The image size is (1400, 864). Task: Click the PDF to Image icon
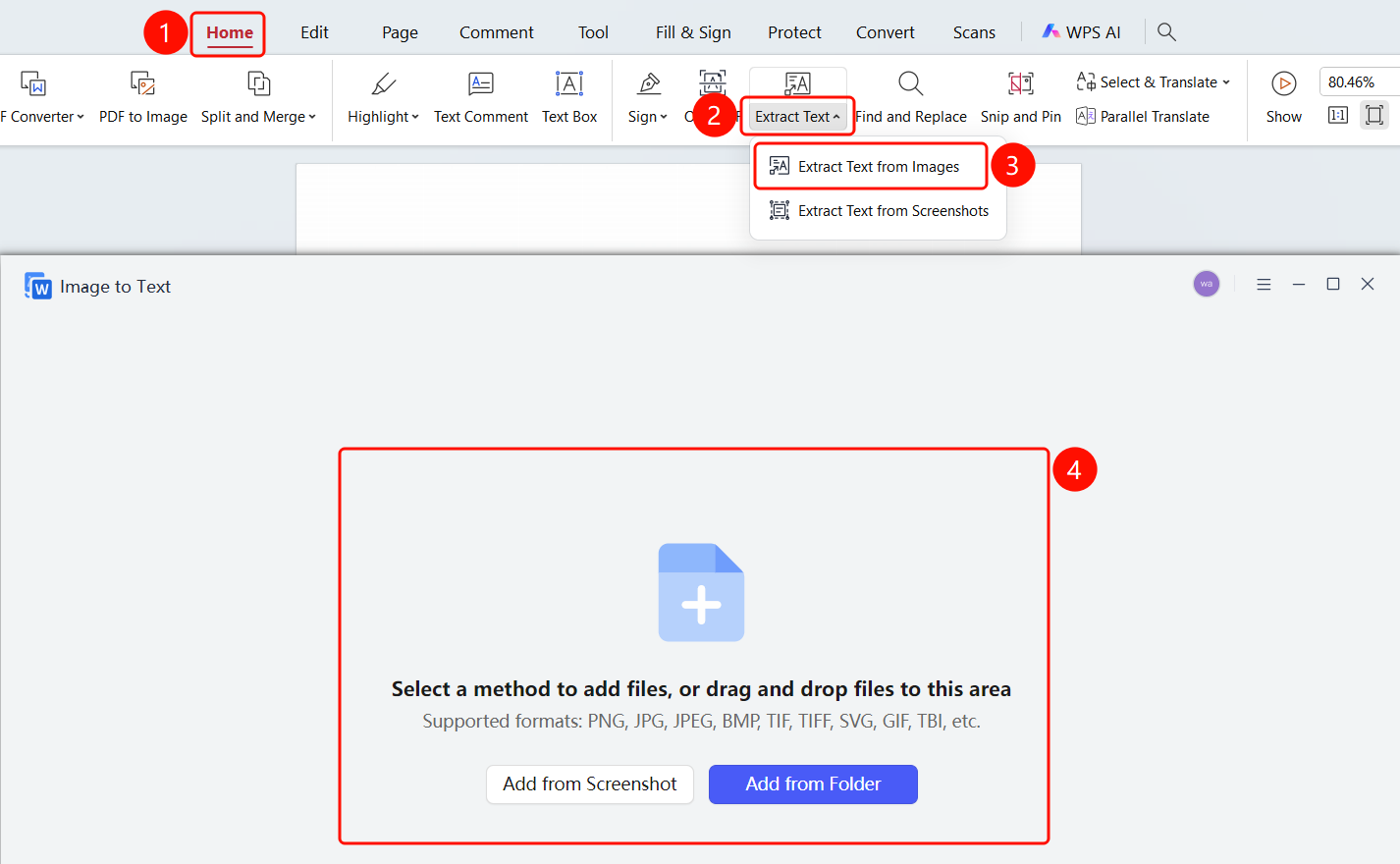(x=142, y=83)
